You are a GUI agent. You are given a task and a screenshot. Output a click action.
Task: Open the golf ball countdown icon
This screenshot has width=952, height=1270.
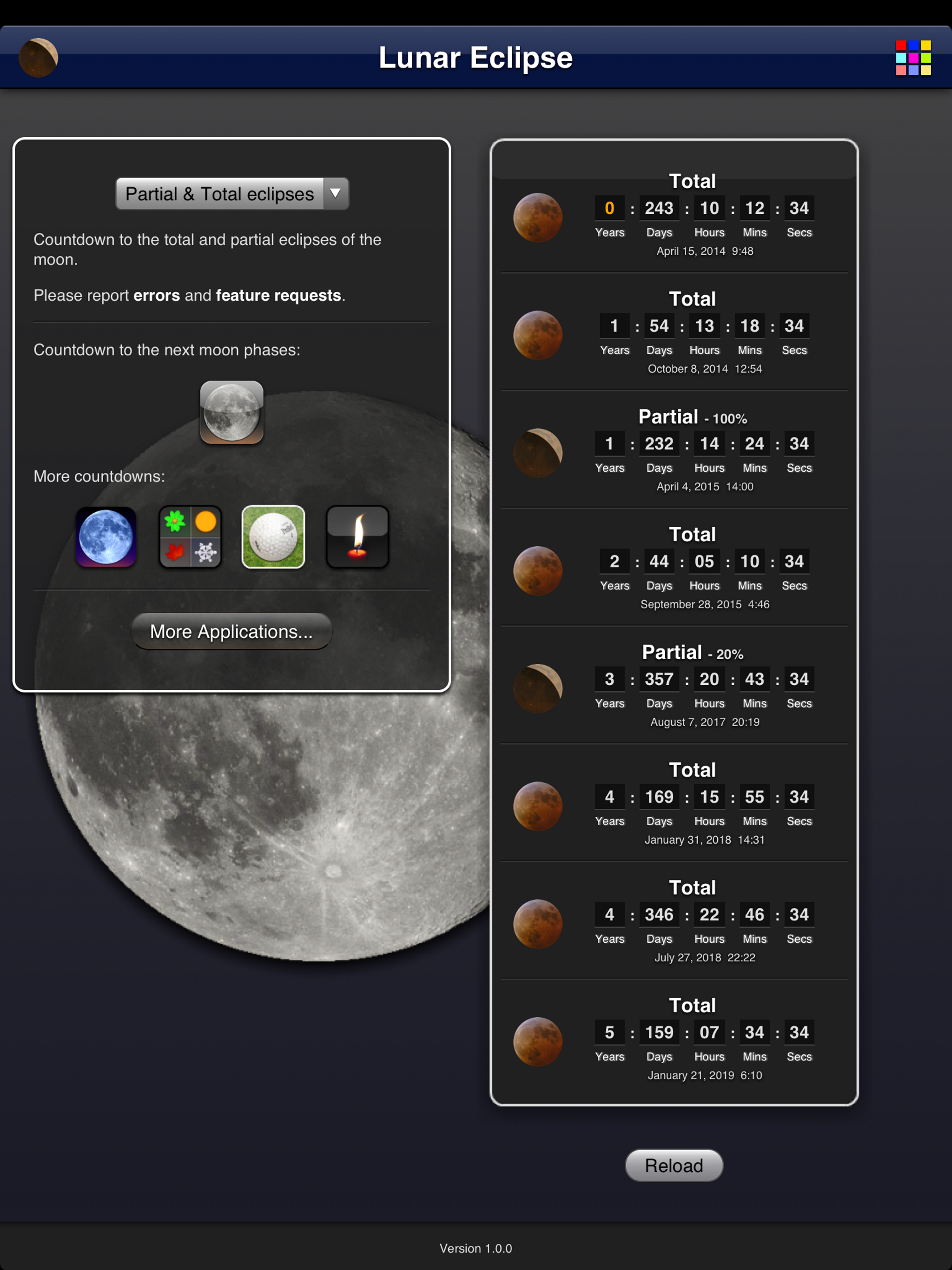(x=273, y=537)
